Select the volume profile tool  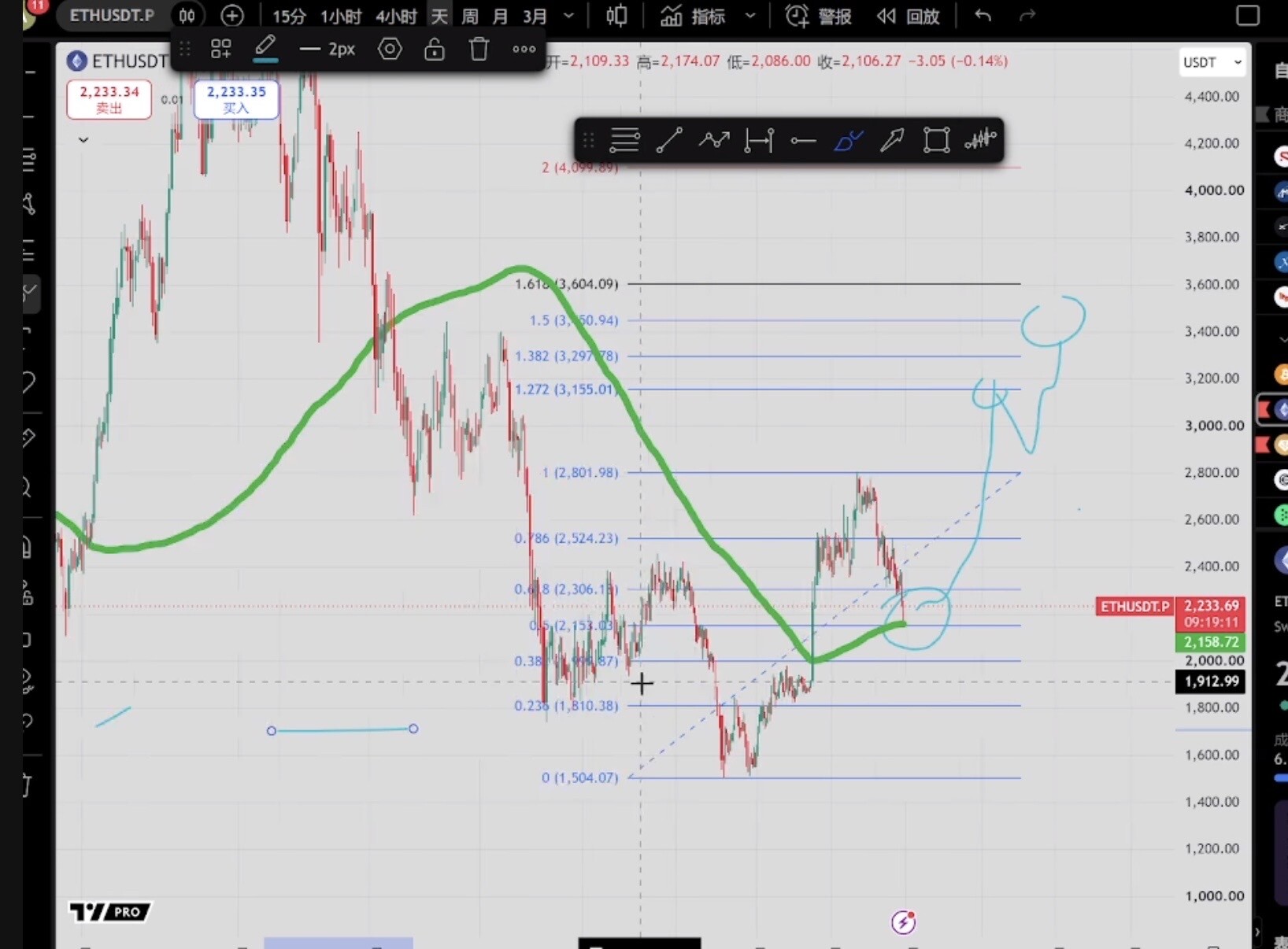click(x=981, y=141)
